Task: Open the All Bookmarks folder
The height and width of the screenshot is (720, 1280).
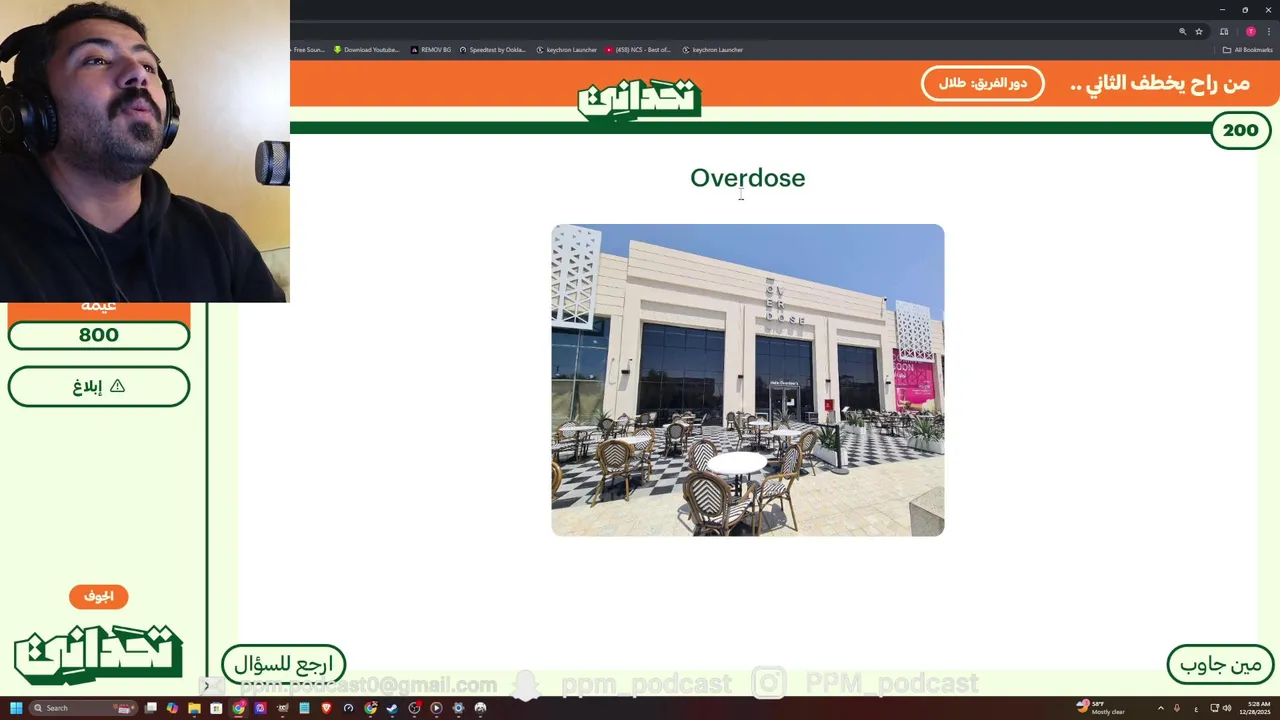Action: click(1247, 50)
